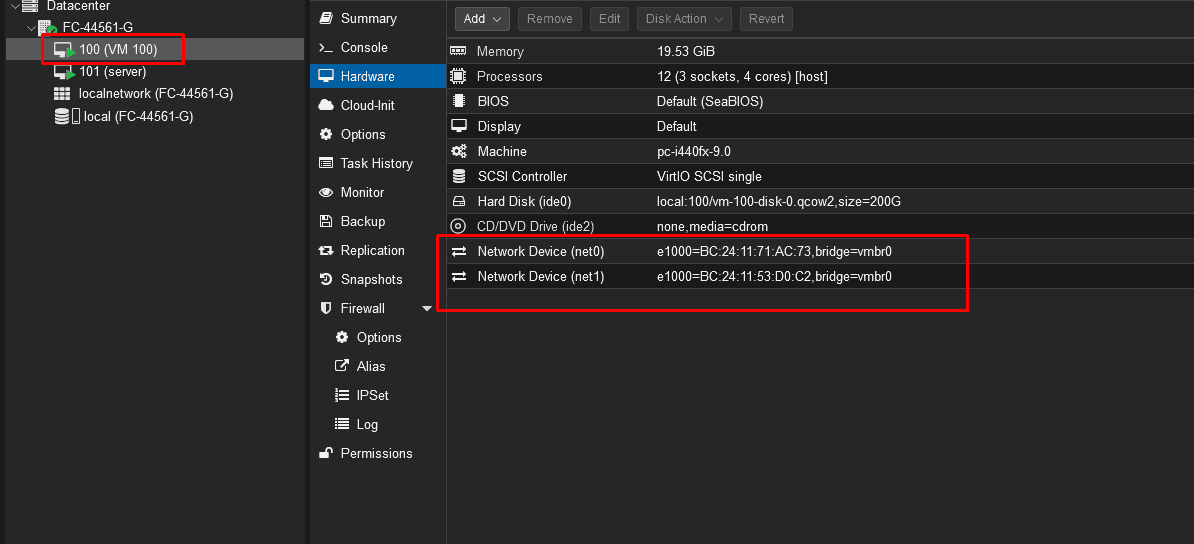Click the Replication arrows icon
The height and width of the screenshot is (544, 1194).
325,250
